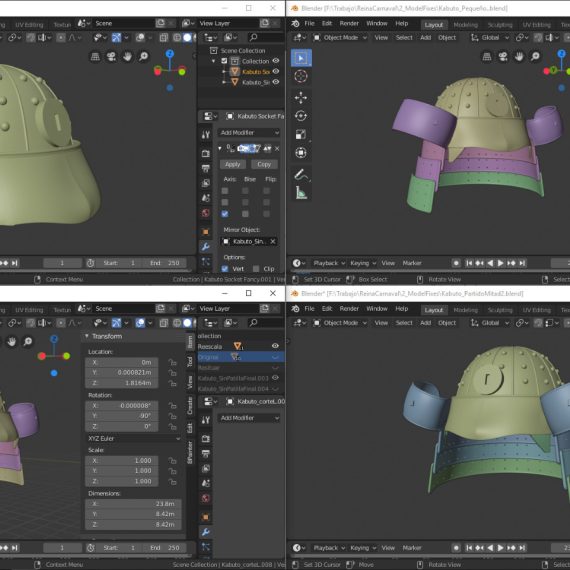570x570 pixels.
Task: Open the Modifiers wrench tab beside Kabuto Socket properties
Action: click(x=205, y=247)
